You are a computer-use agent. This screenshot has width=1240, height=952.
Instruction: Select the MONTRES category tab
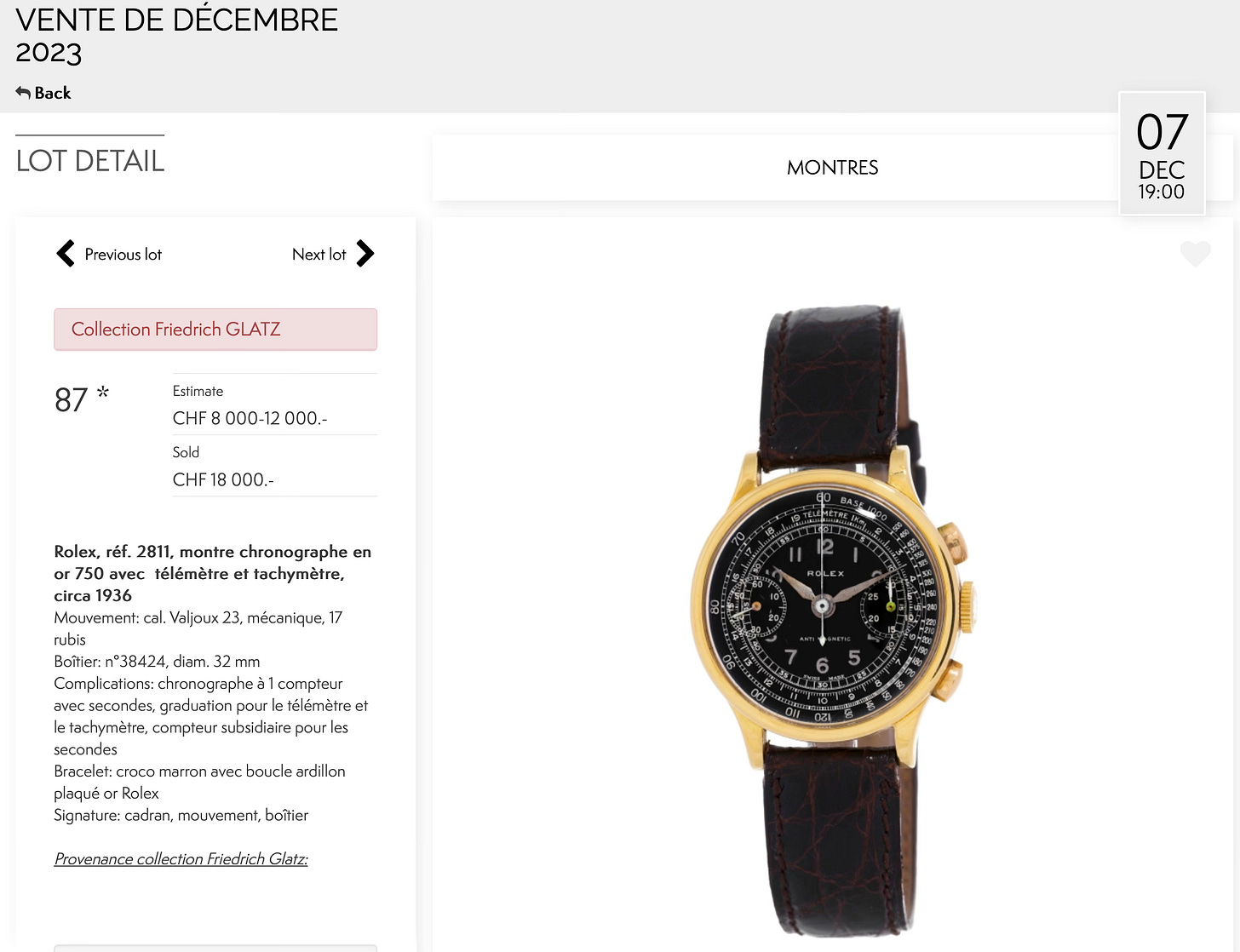tap(832, 168)
